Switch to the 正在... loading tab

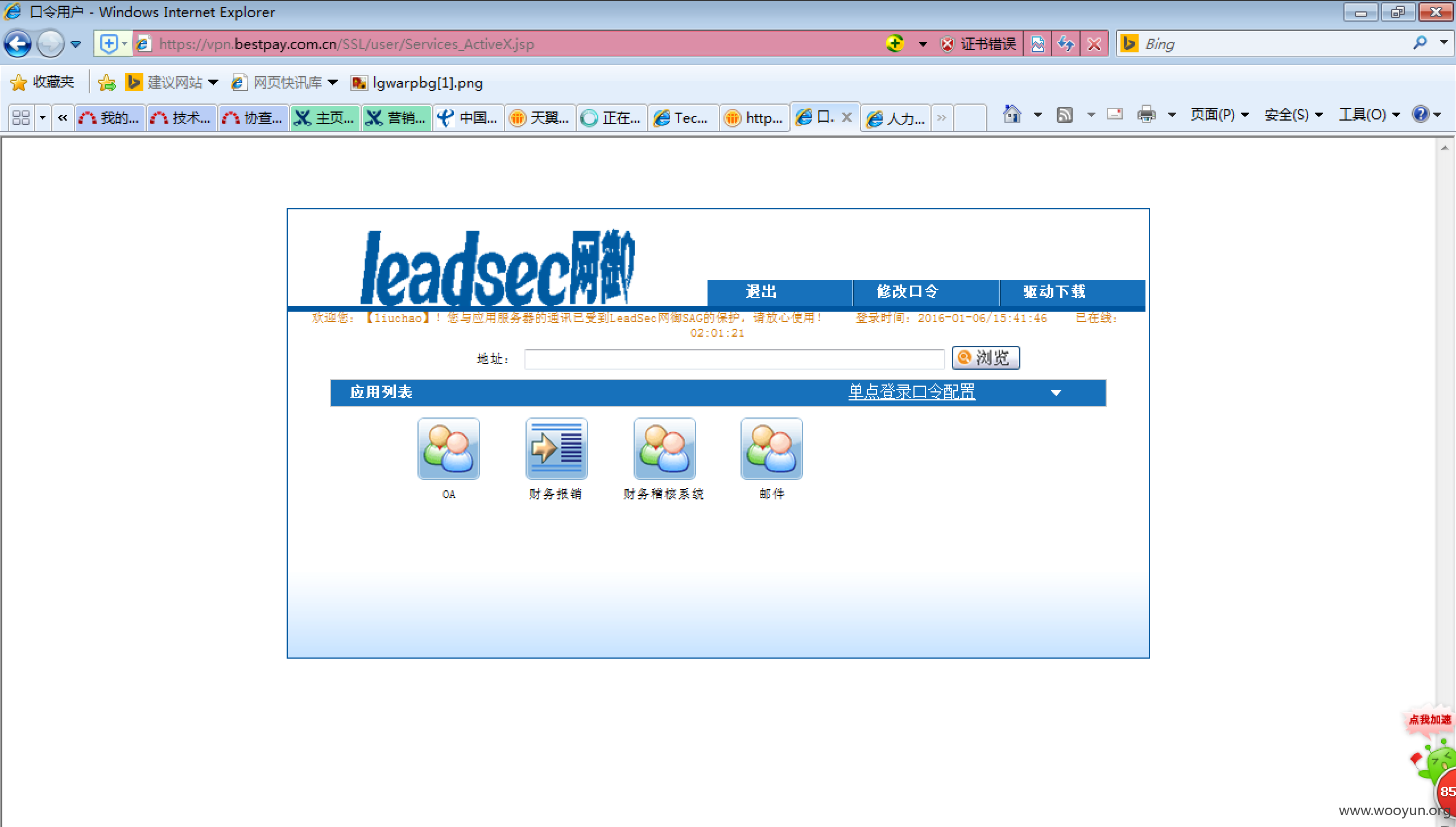[611, 118]
